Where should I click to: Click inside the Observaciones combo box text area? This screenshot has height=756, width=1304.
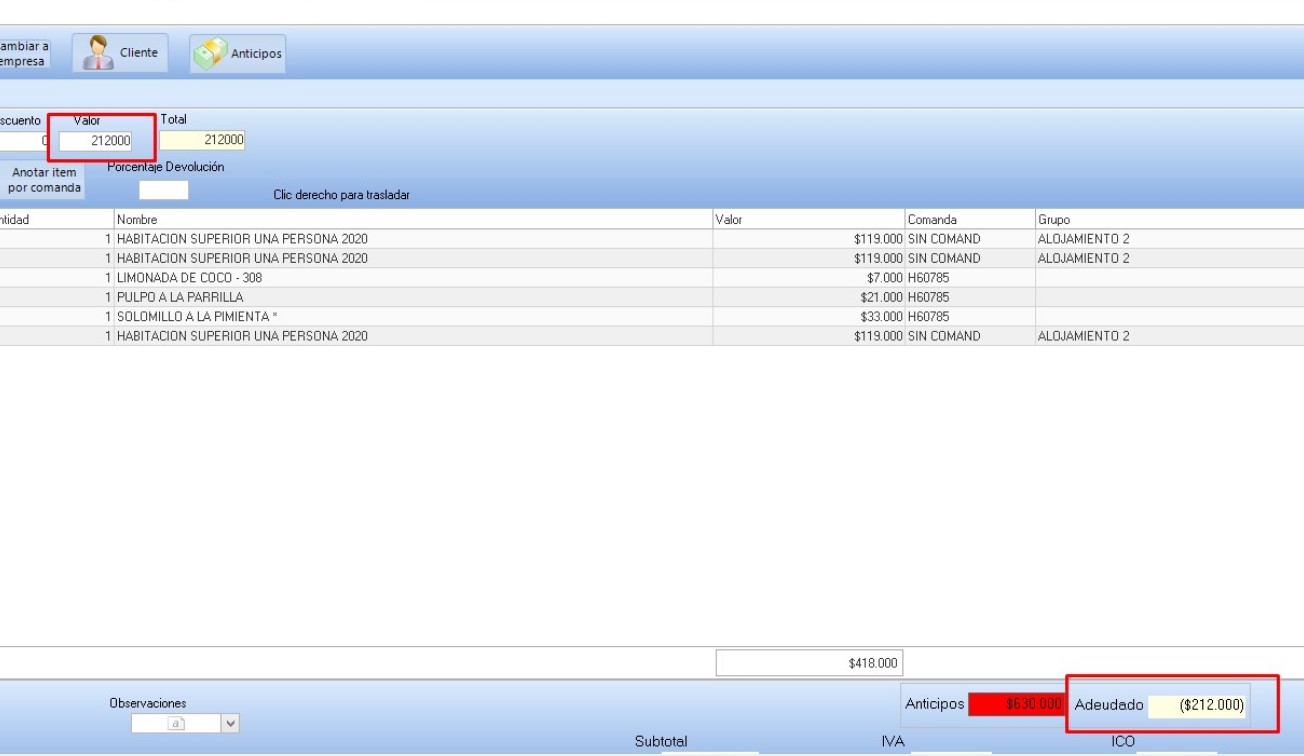click(176, 723)
